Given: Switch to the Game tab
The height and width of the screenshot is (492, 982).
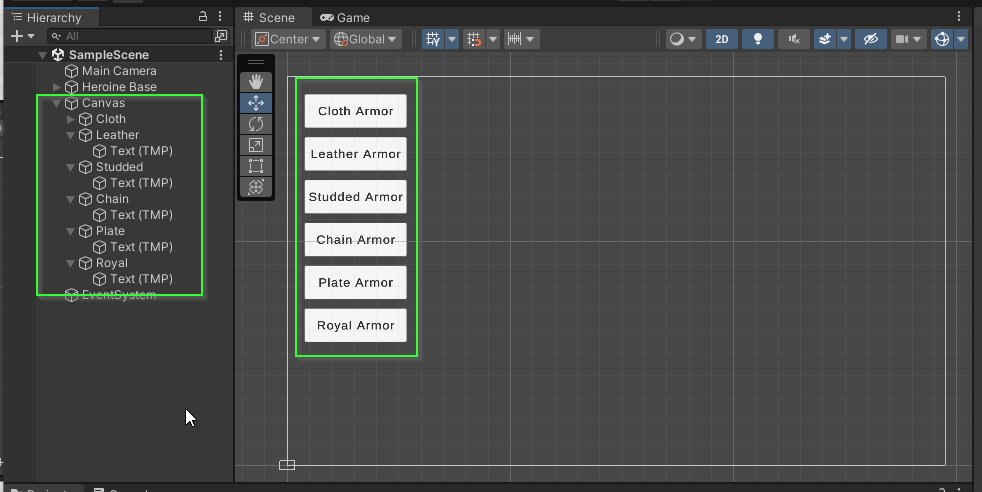Looking at the screenshot, I should (345, 17).
